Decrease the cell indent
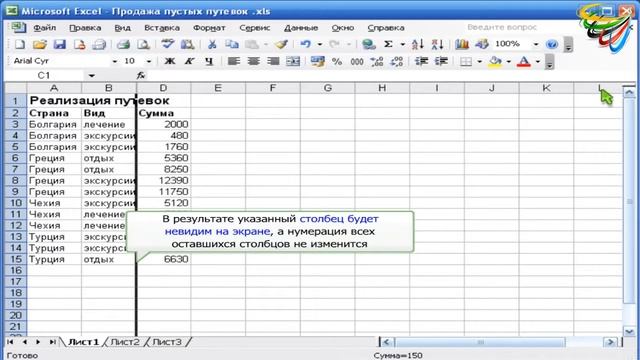 click(421, 61)
